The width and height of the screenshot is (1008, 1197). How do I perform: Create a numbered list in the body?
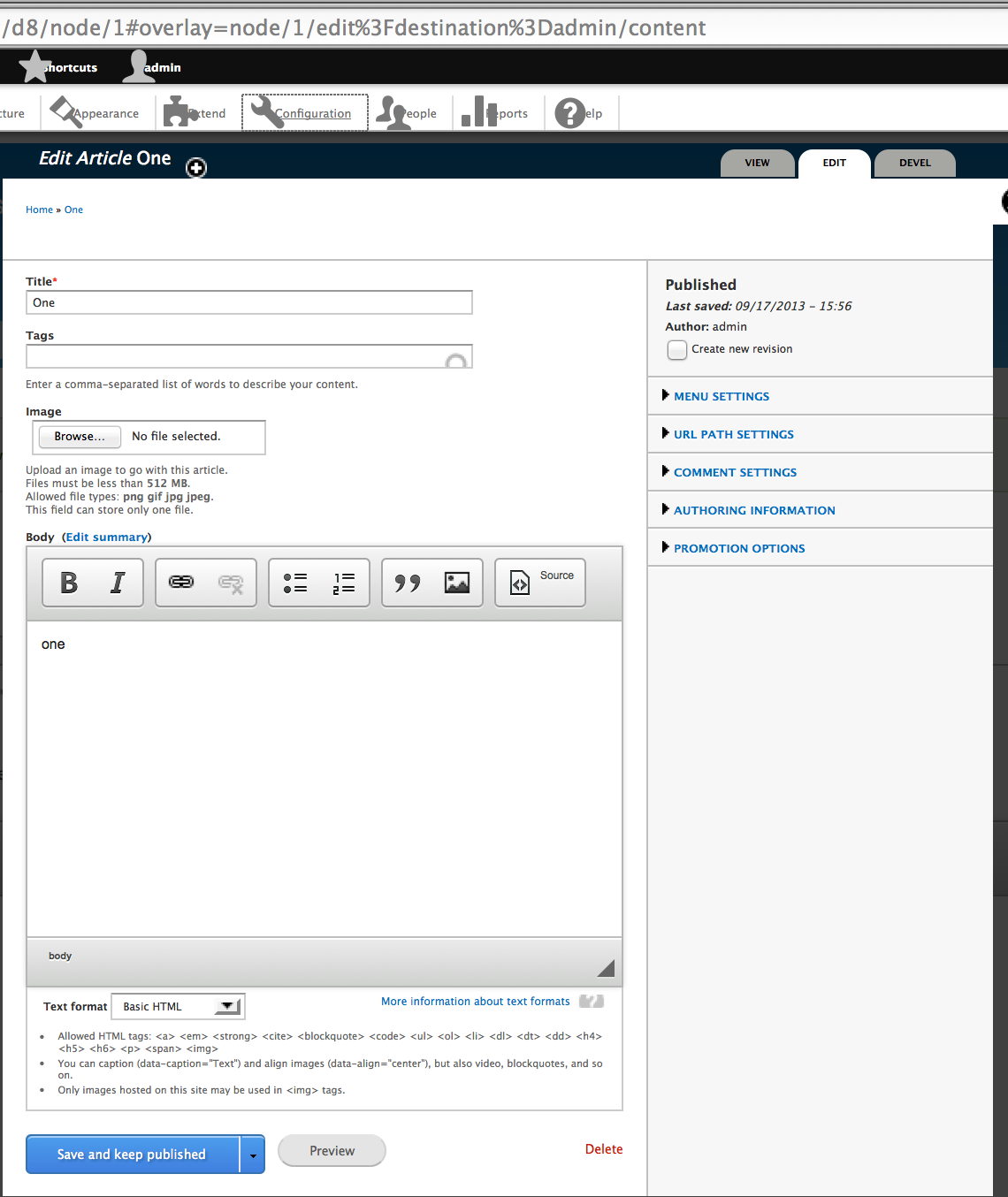pyautogui.click(x=342, y=582)
